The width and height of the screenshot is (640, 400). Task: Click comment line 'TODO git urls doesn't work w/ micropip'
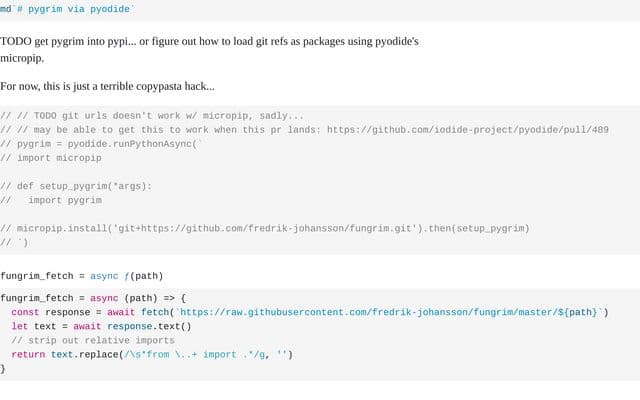click(x=152, y=116)
